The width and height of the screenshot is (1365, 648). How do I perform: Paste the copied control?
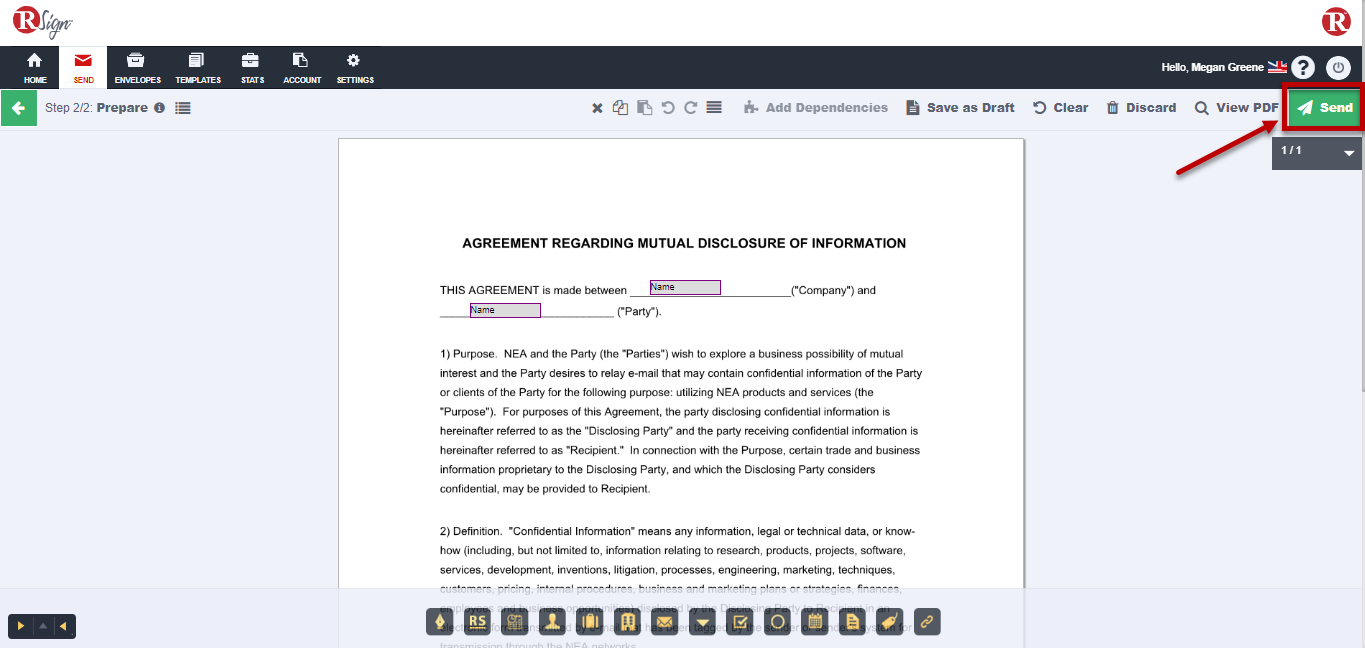click(x=644, y=108)
